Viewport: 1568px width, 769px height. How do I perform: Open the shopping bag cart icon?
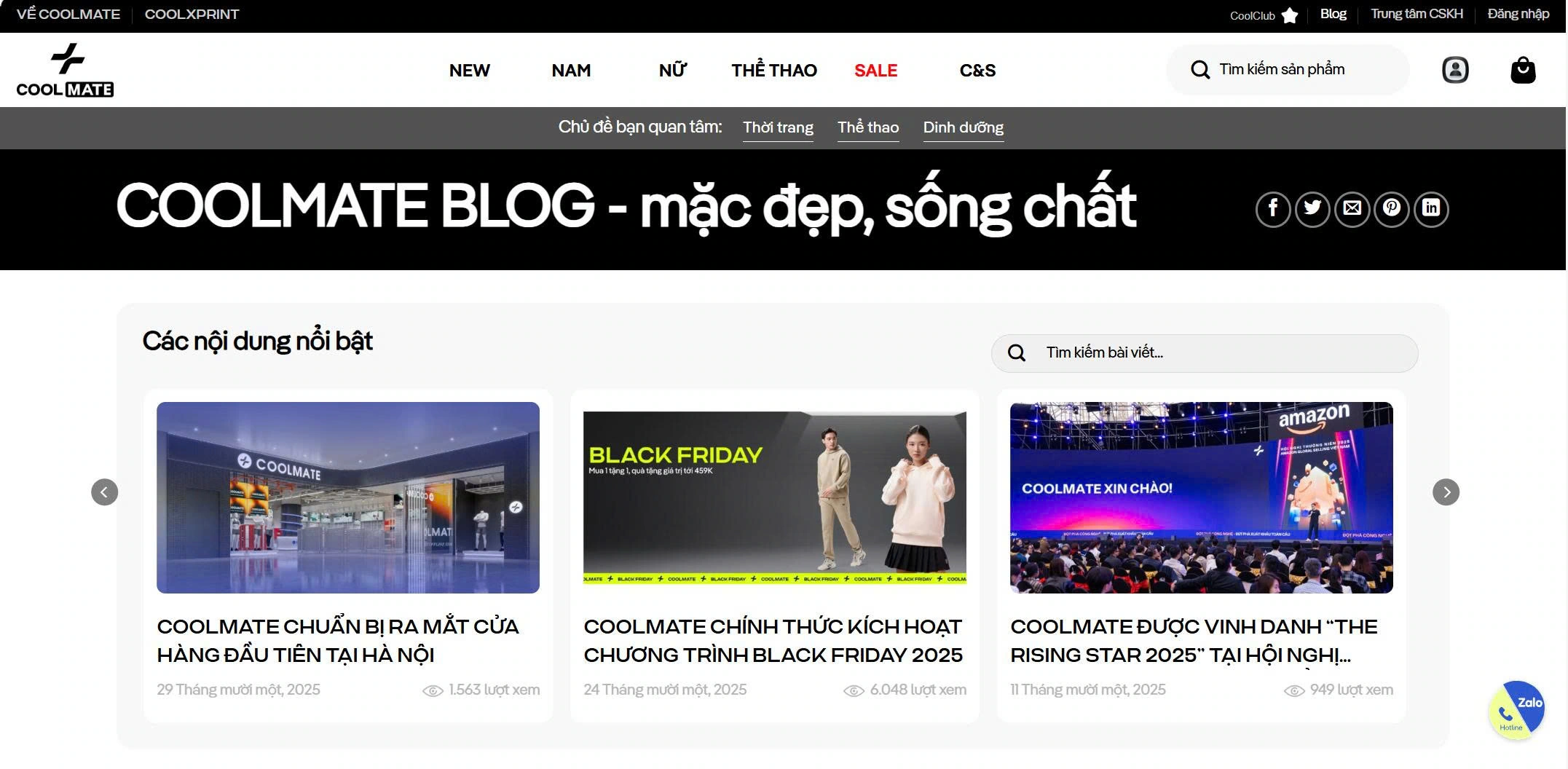(x=1522, y=69)
